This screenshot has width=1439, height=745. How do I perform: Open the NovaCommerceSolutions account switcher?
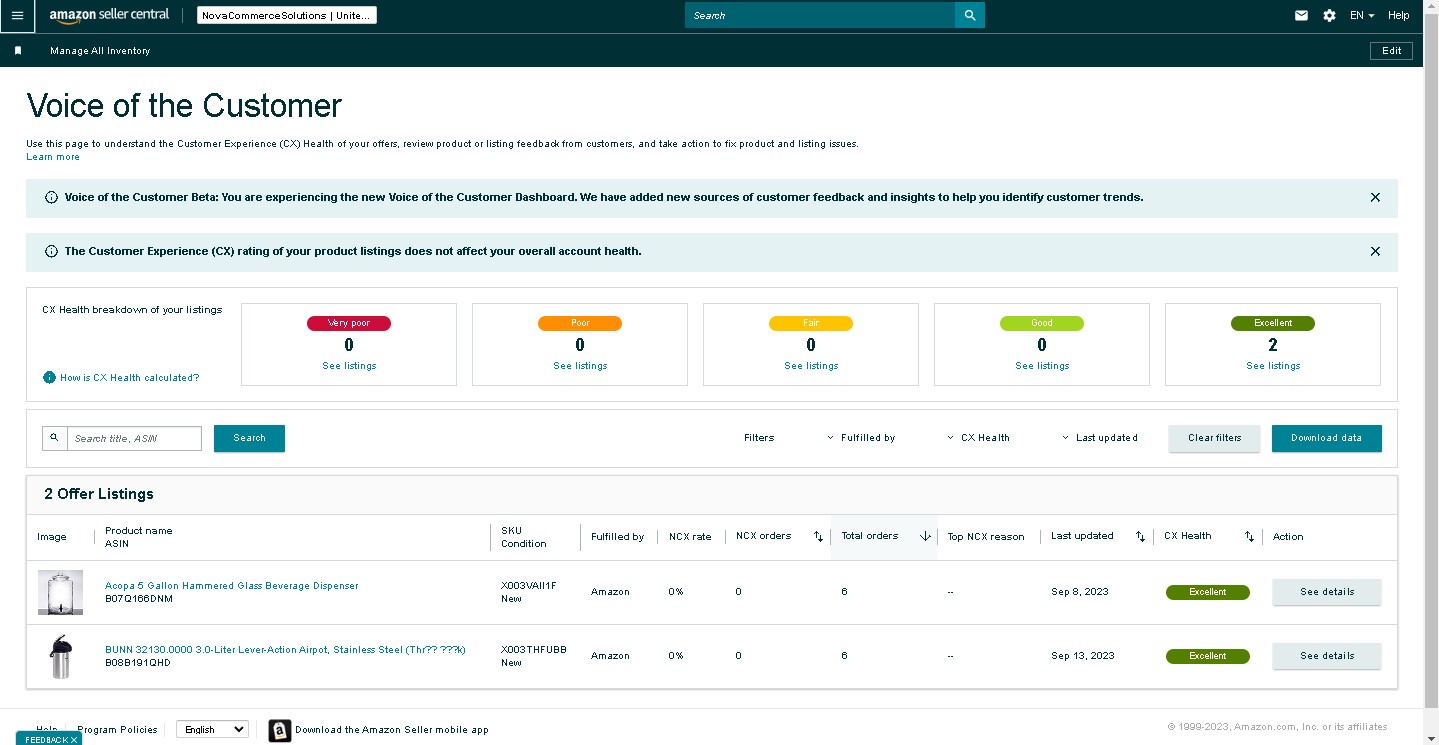click(286, 16)
